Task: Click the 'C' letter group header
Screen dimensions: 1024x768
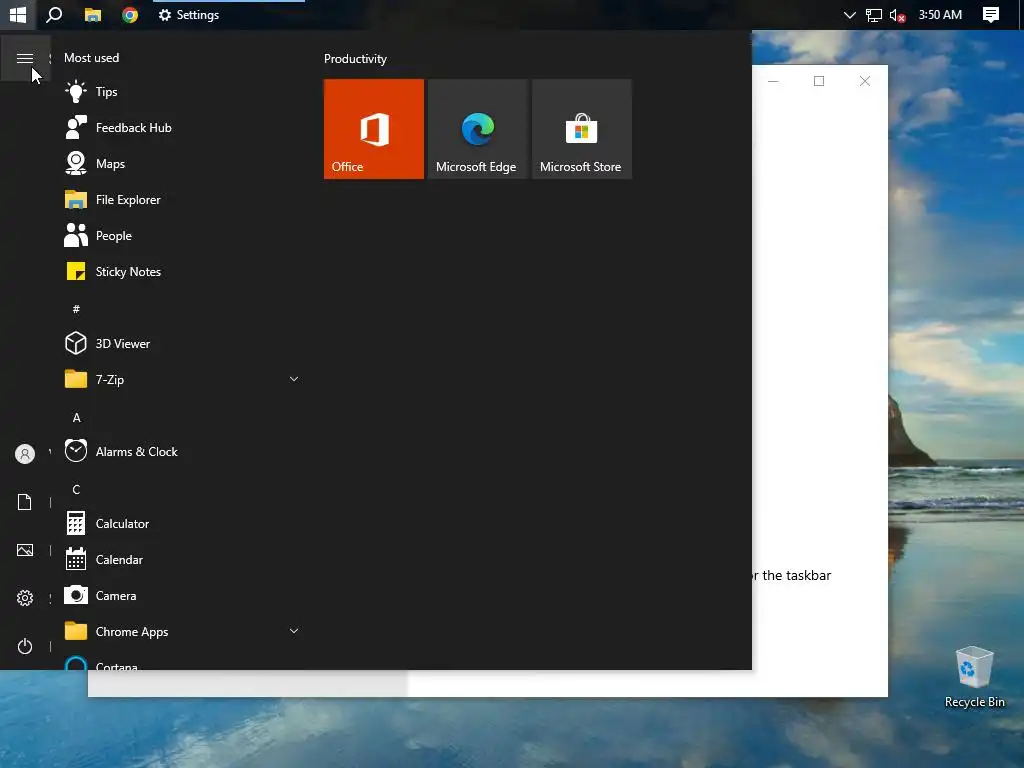Action: [x=76, y=490]
